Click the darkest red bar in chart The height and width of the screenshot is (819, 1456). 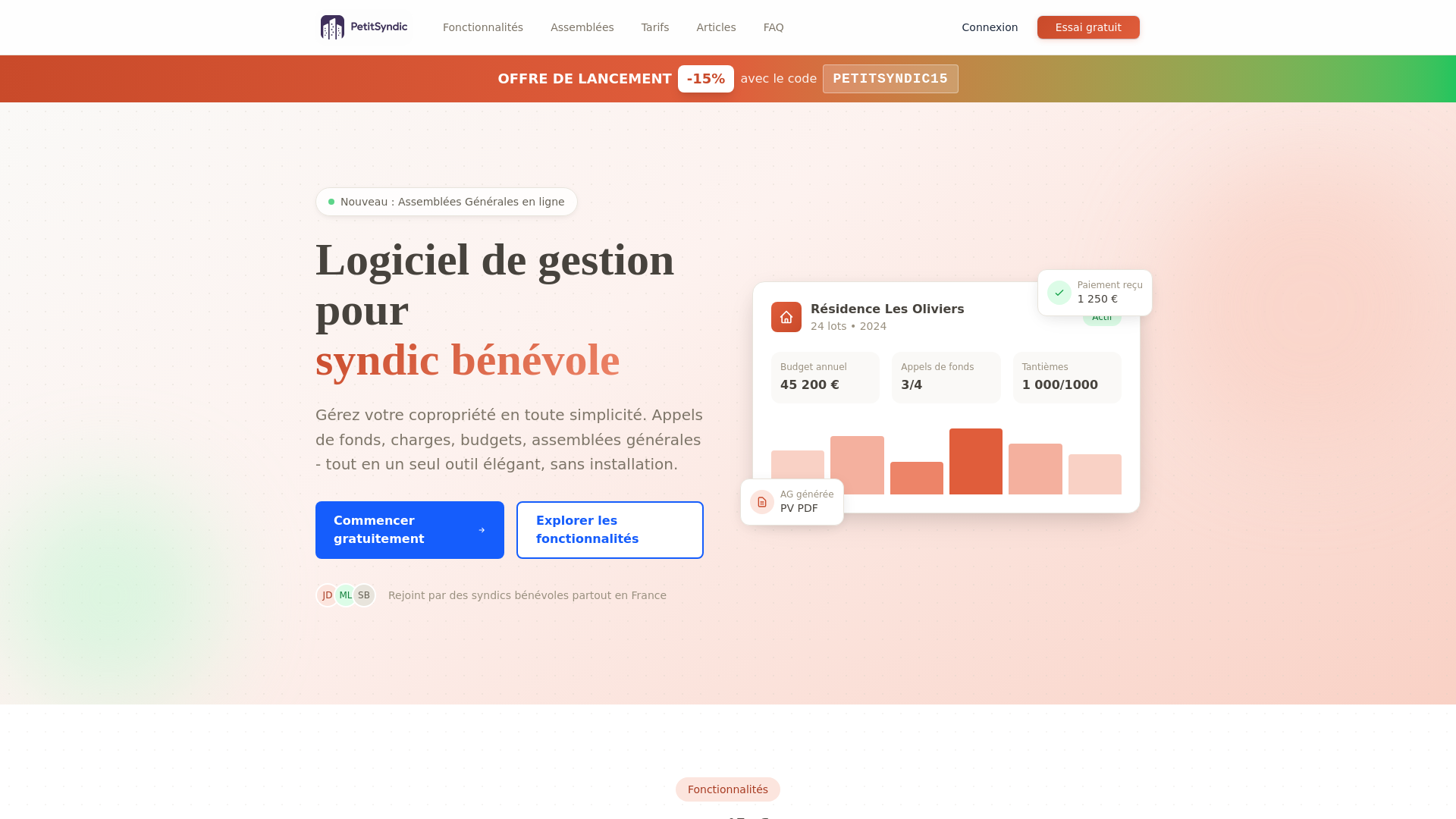[976, 461]
